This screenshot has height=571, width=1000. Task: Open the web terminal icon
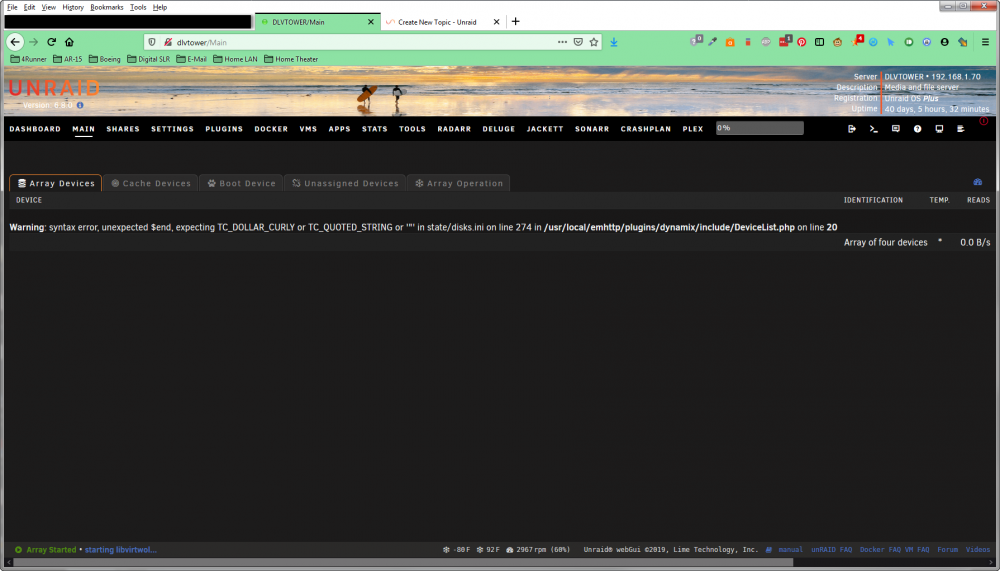click(x=874, y=129)
